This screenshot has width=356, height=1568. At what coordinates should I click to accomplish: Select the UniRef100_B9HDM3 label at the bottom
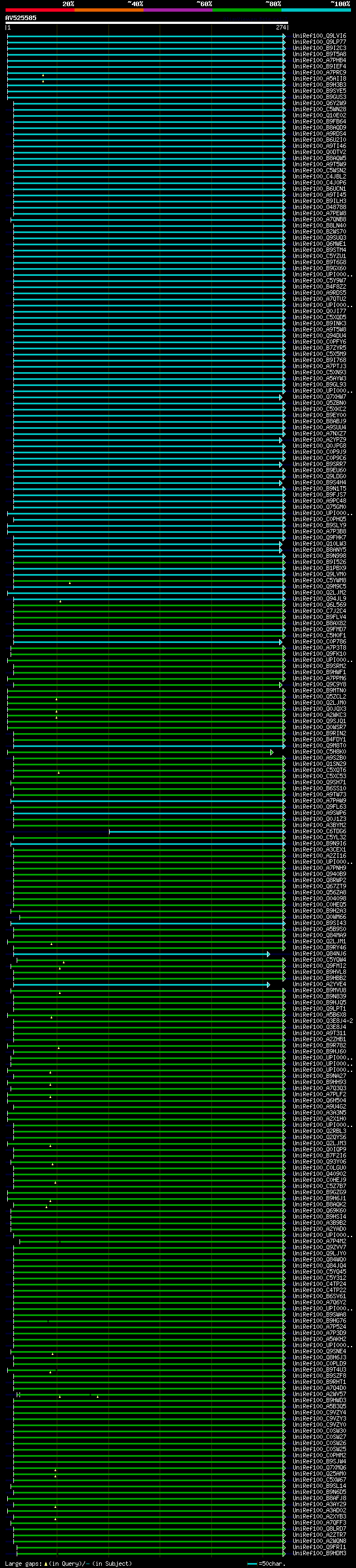point(319,1554)
